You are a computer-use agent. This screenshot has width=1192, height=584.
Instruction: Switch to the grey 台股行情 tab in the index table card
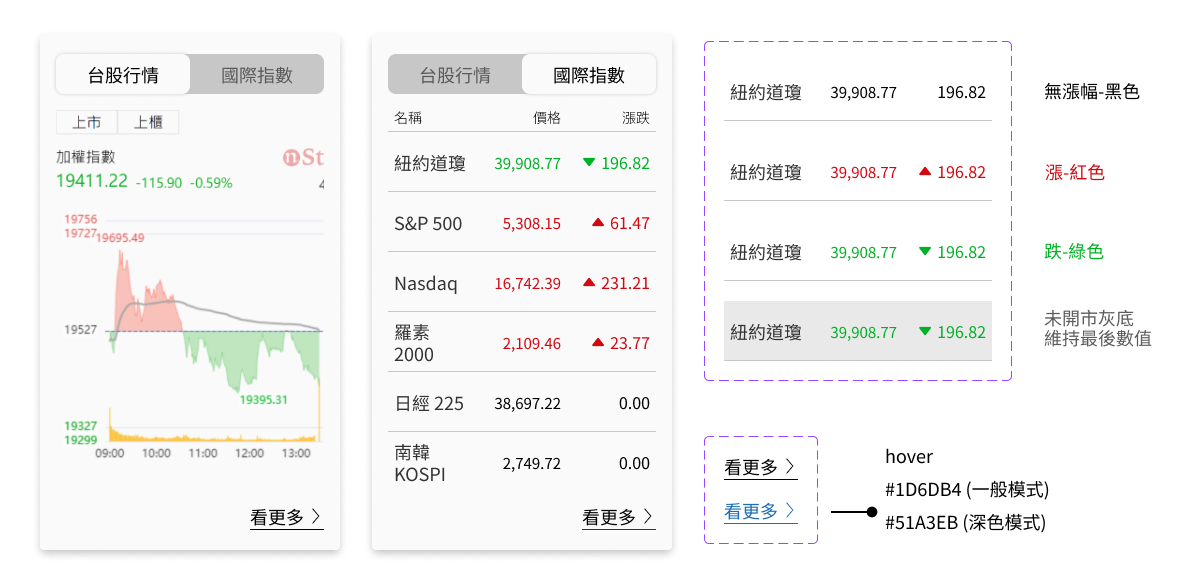click(455, 75)
